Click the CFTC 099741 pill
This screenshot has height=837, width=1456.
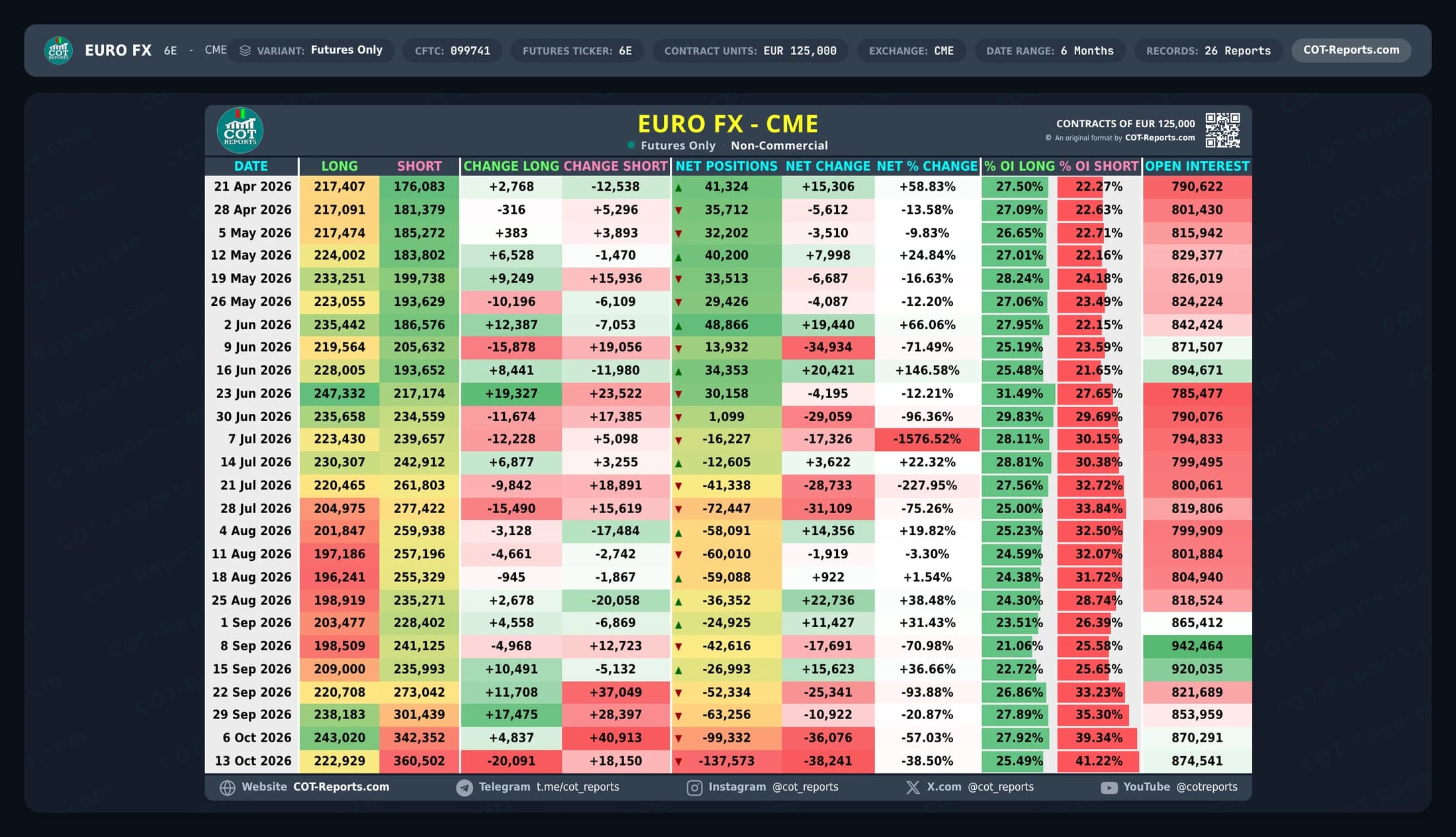453,50
